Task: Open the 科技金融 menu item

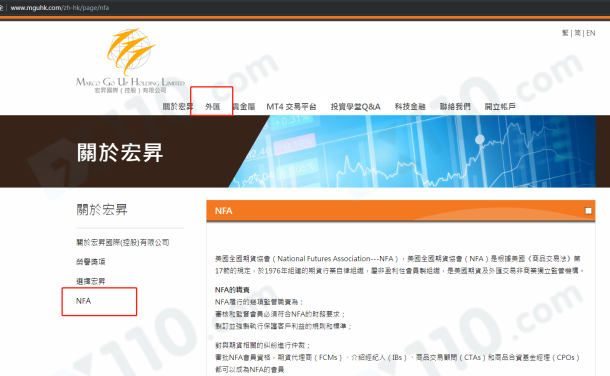Action: click(410, 107)
